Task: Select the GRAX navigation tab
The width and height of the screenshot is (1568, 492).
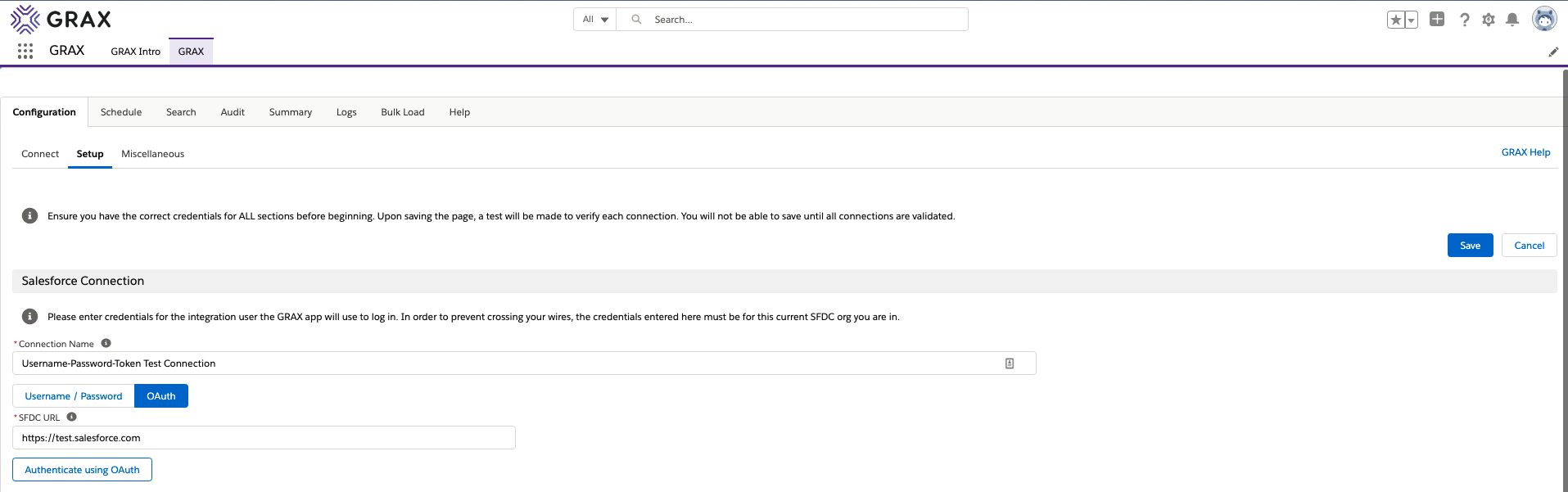Action: coord(191,52)
